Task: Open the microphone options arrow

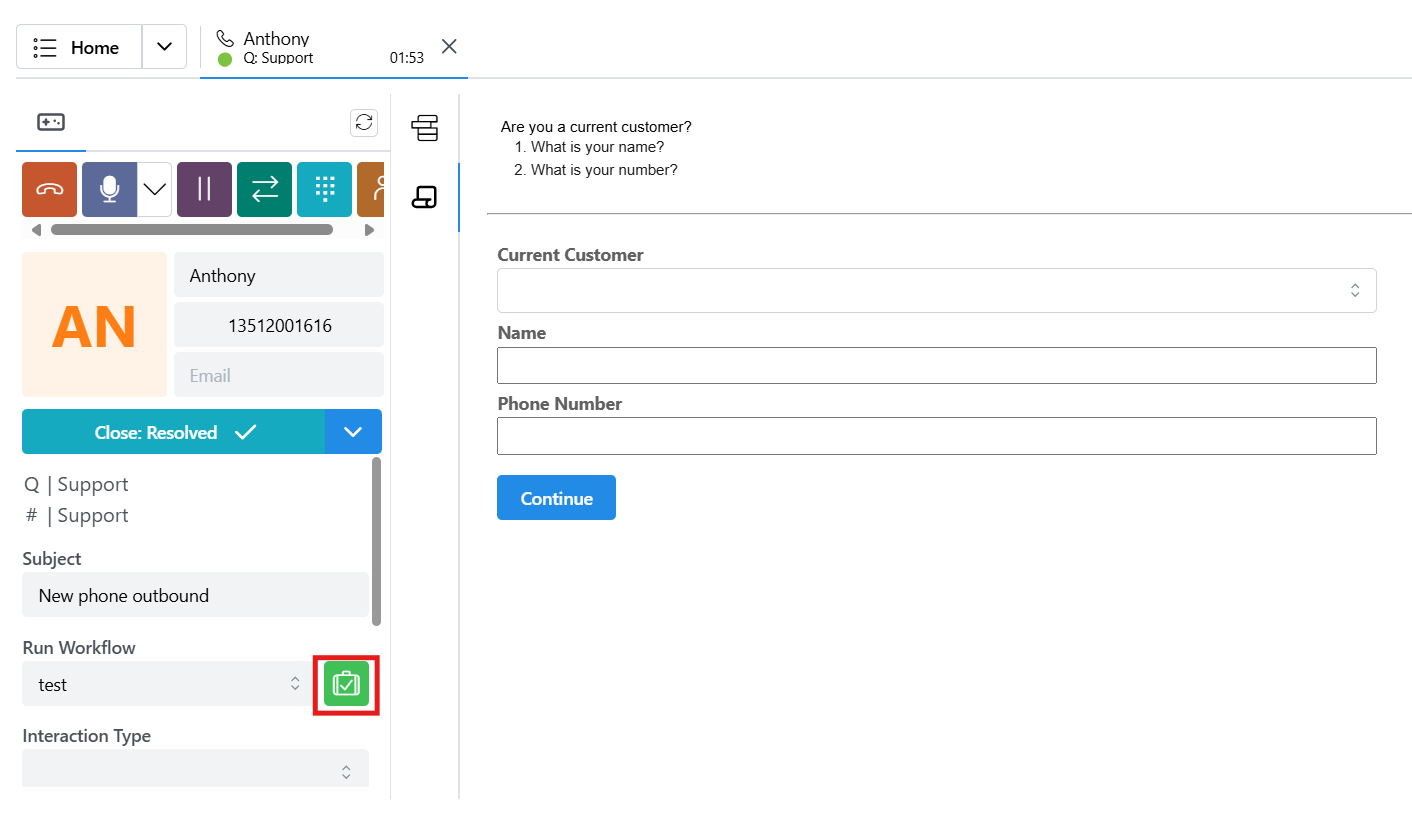Action: (x=154, y=189)
